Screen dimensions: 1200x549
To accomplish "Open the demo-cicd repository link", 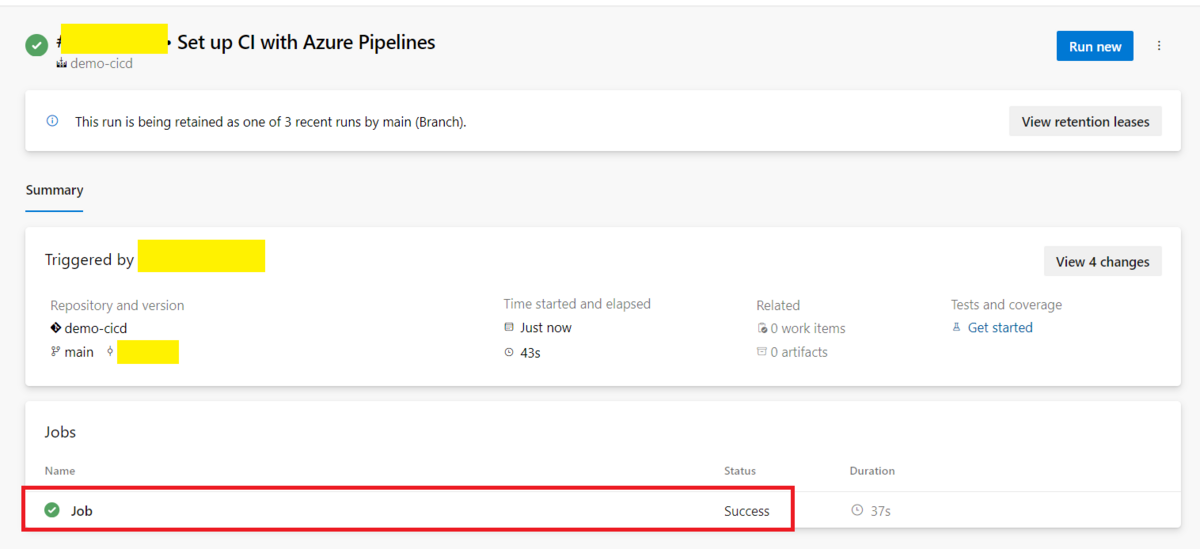I will 96,328.
